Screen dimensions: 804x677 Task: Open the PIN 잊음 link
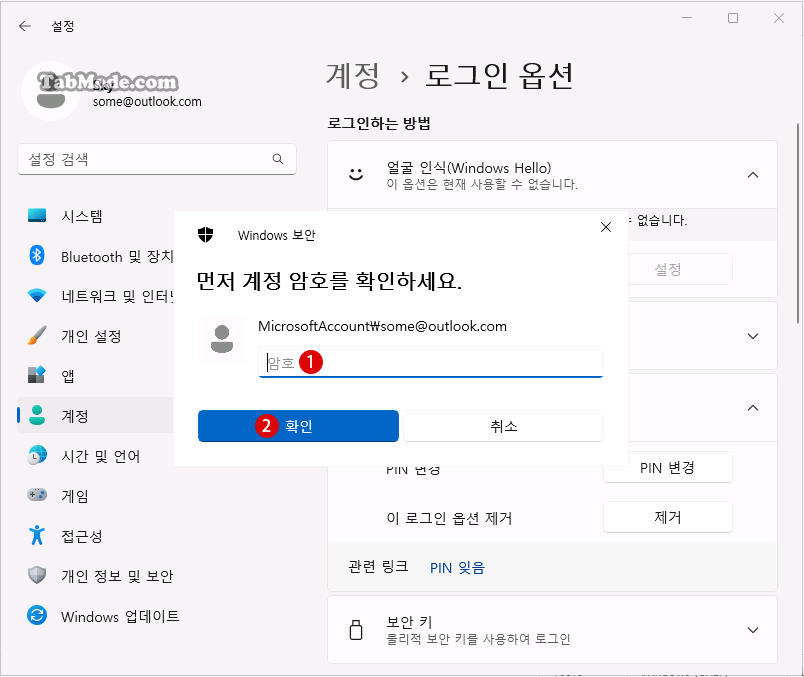[457, 568]
